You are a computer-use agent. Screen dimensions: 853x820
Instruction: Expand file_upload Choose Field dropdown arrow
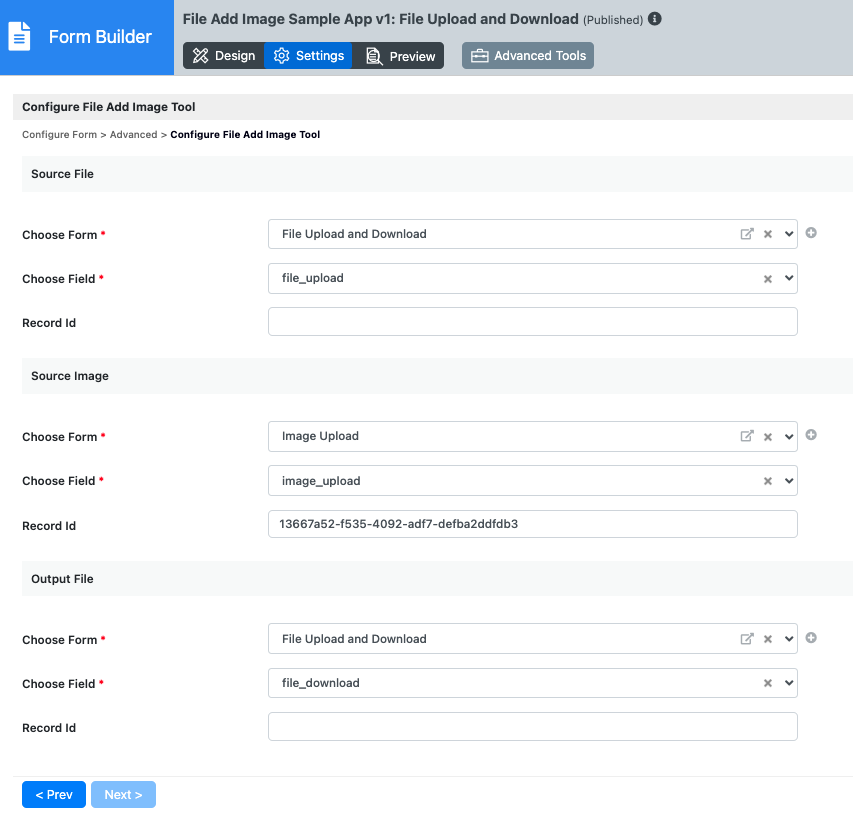(789, 279)
